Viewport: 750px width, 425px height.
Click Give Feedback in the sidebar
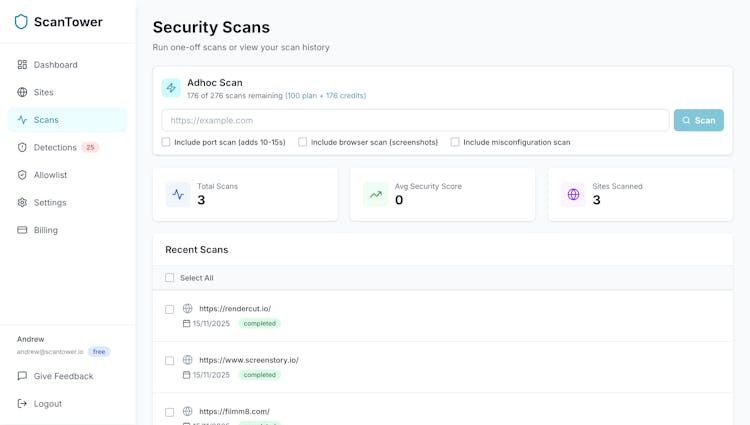pyautogui.click(x=63, y=376)
